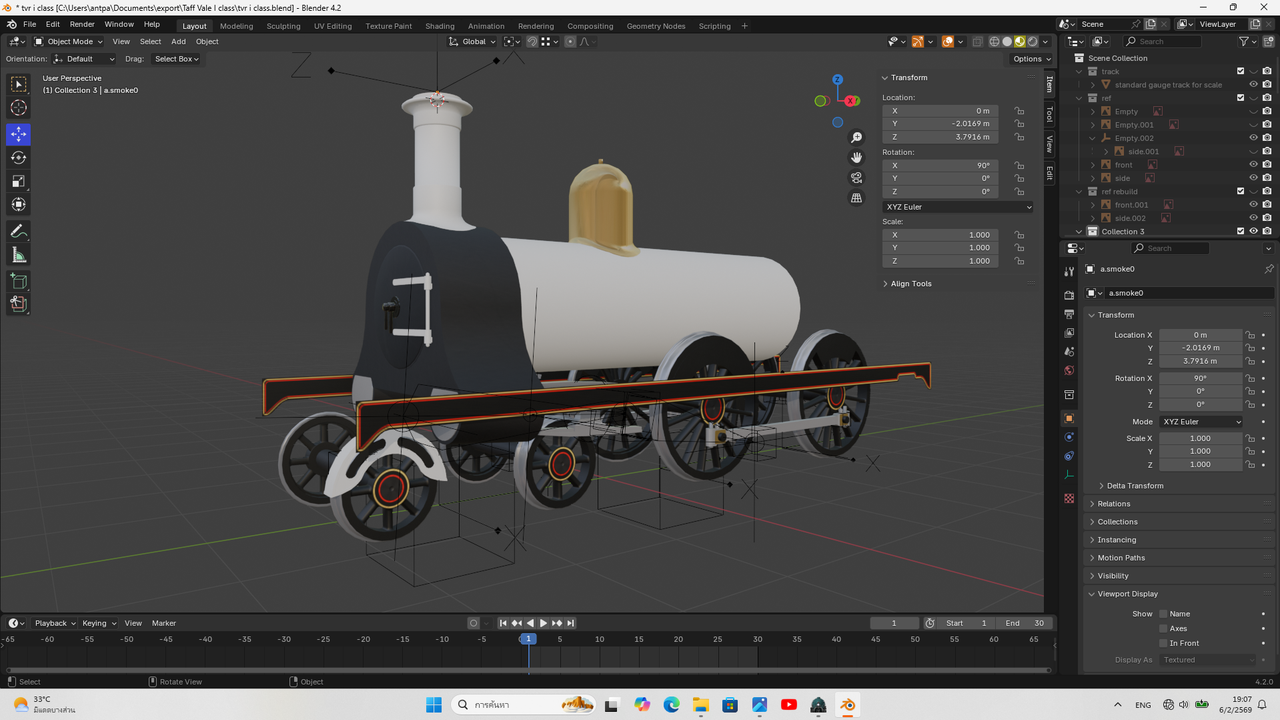
Task: Jump to the timeline end frame button
Action: point(570,623)
